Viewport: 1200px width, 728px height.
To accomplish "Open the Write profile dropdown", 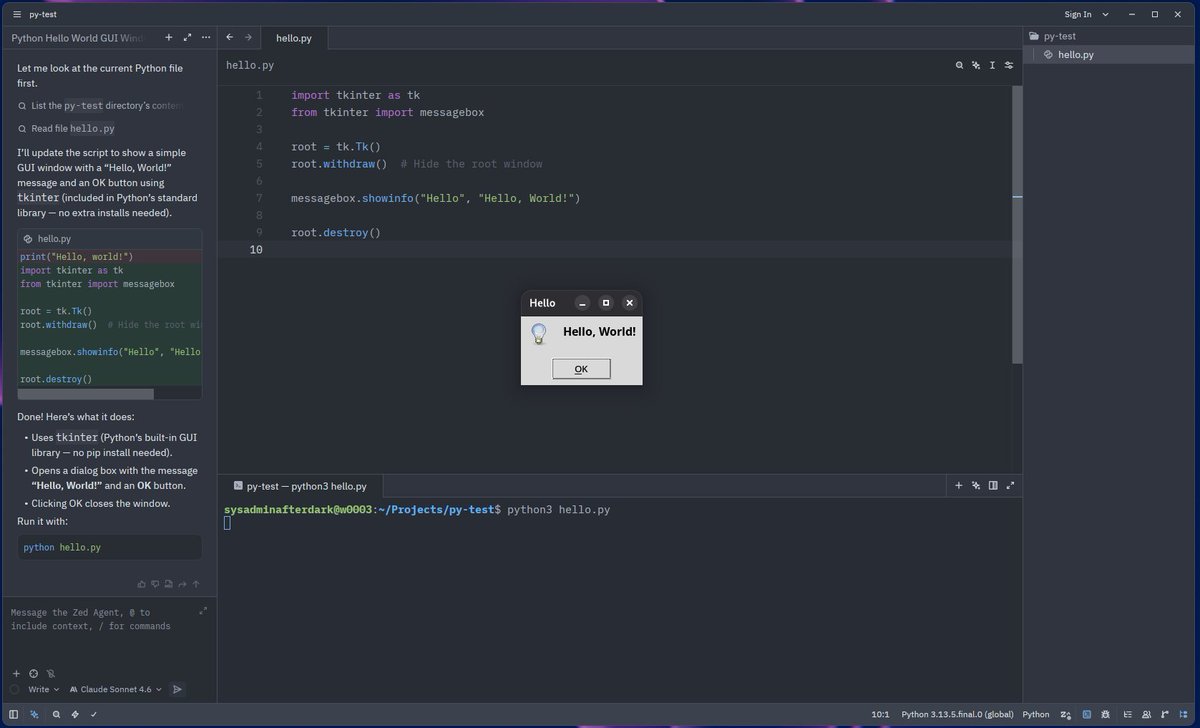I will point(44,689).
